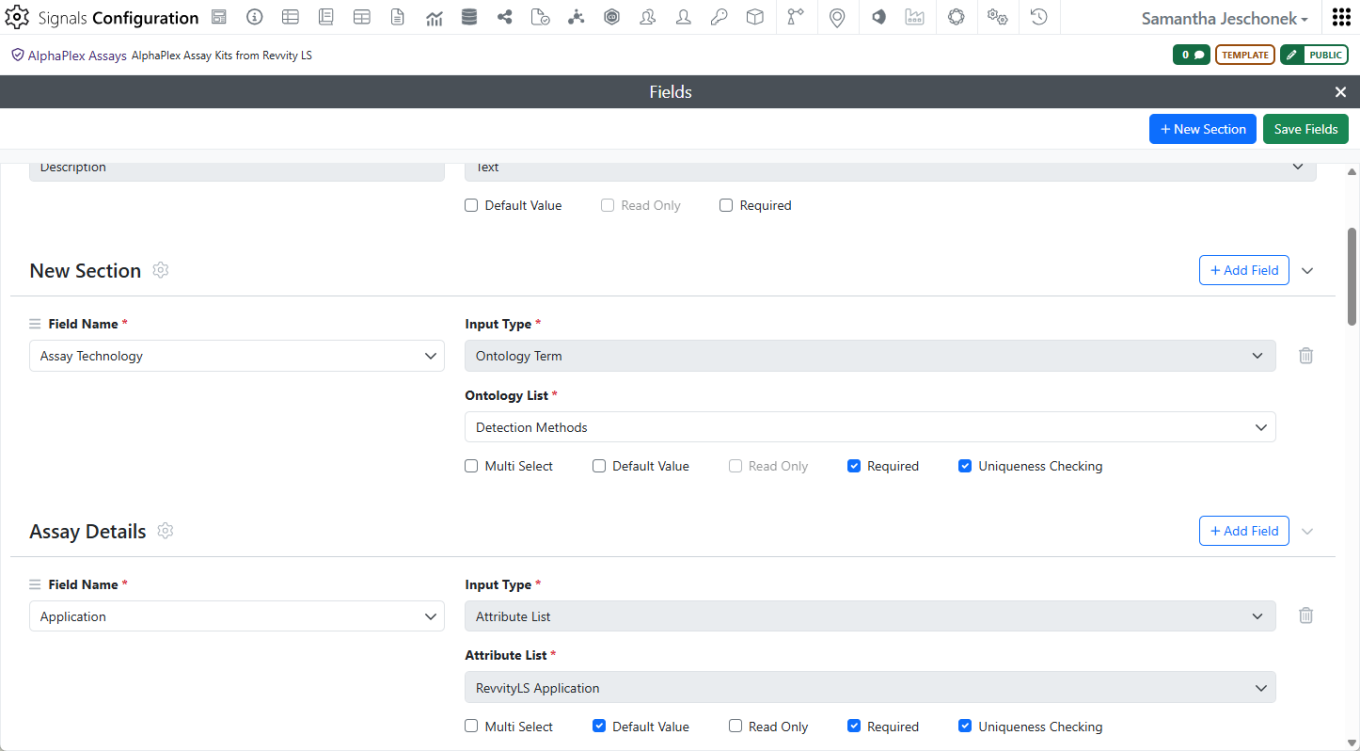Click the vertical scrollbar thumb
This screenshot has width=1360, height=751.
tap(1352, 277)
